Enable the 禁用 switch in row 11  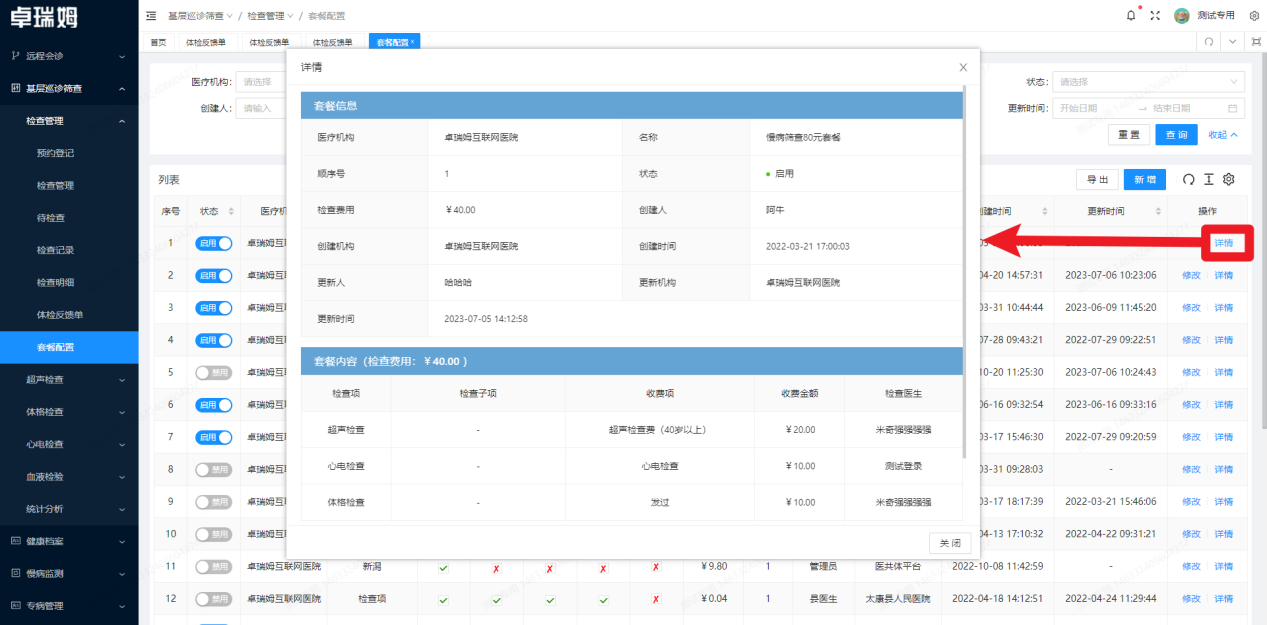pos(214,566)
